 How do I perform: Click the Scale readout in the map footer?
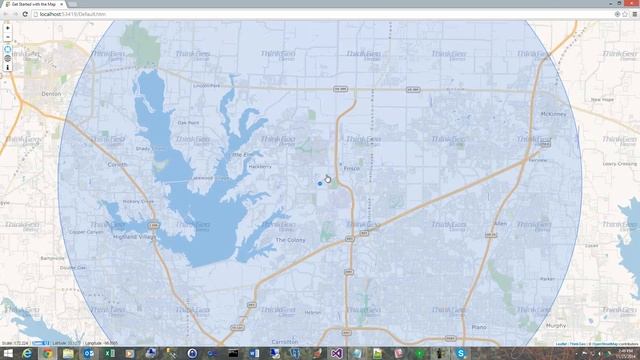pos(15,344)
